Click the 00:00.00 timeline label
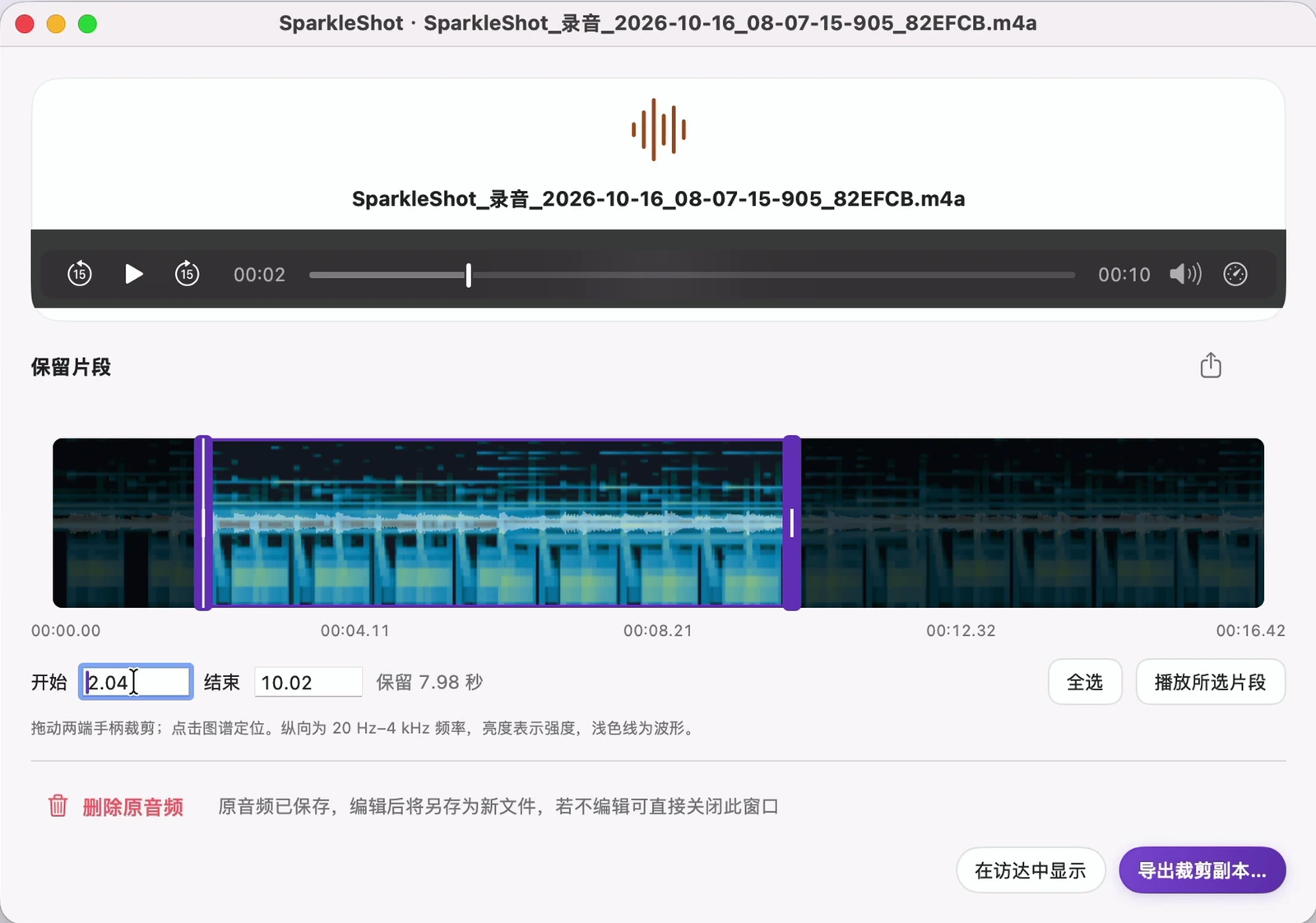The image size is (1316, 923). click(x=66, y=631)
